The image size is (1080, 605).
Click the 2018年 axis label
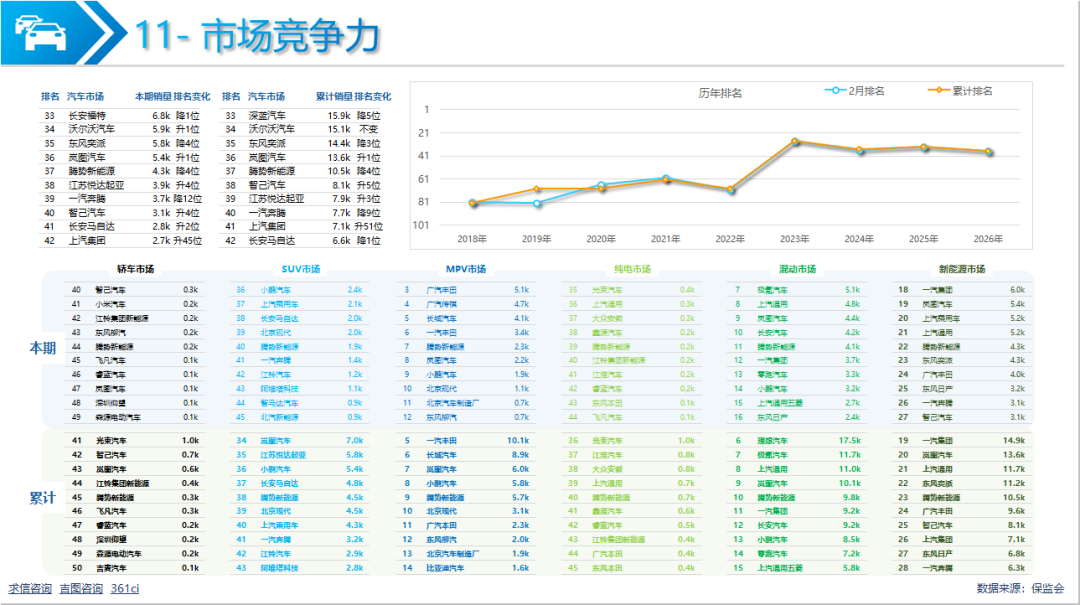(x=472, y=239)
